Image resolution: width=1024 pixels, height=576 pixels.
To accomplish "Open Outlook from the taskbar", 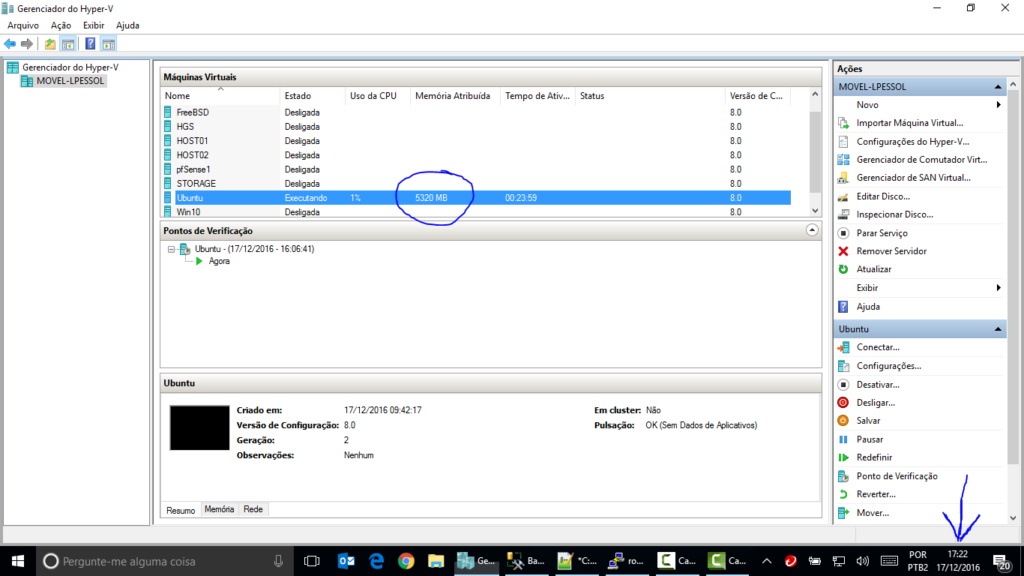I will pos(346,561).
